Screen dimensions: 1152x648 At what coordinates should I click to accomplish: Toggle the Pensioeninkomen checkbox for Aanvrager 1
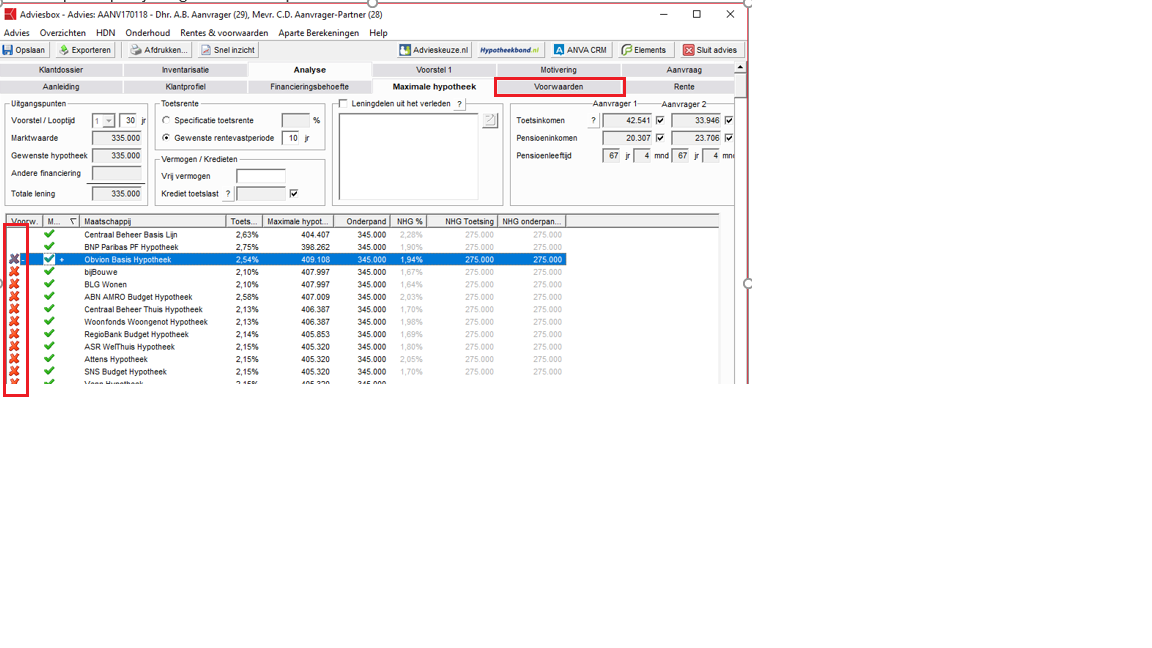point(660,137)
